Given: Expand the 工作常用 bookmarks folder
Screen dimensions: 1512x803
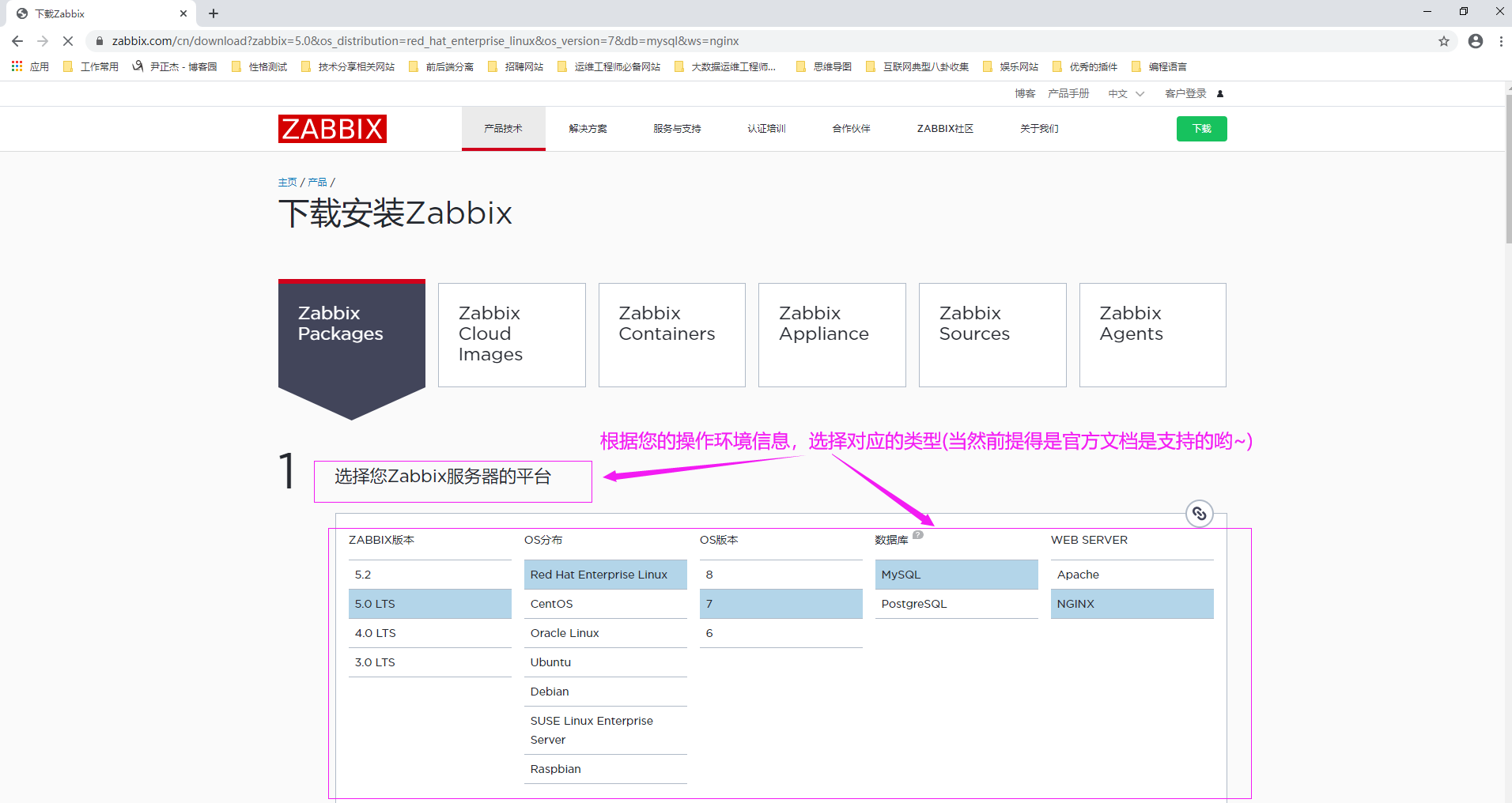Looking at the screenshot, I should [99, 66].
